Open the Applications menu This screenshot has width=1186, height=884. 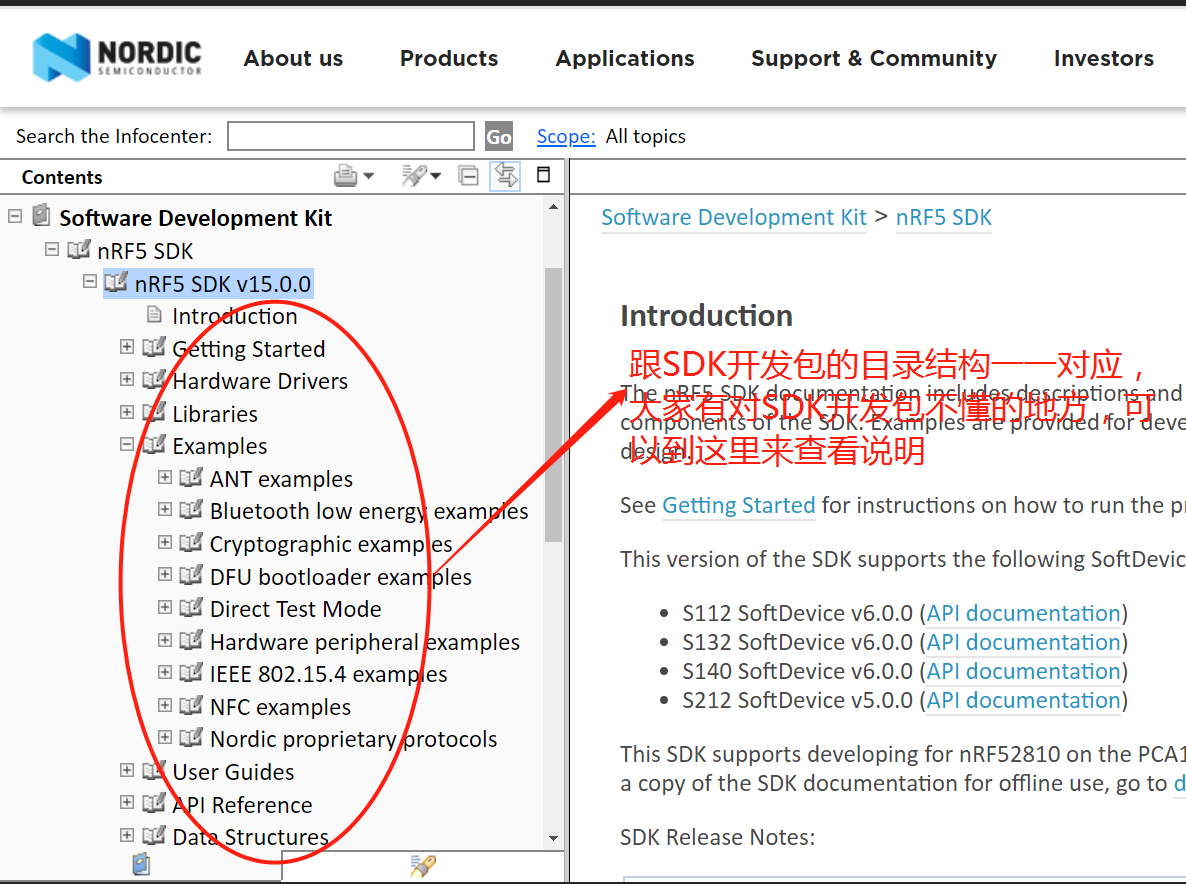(625, 58)
